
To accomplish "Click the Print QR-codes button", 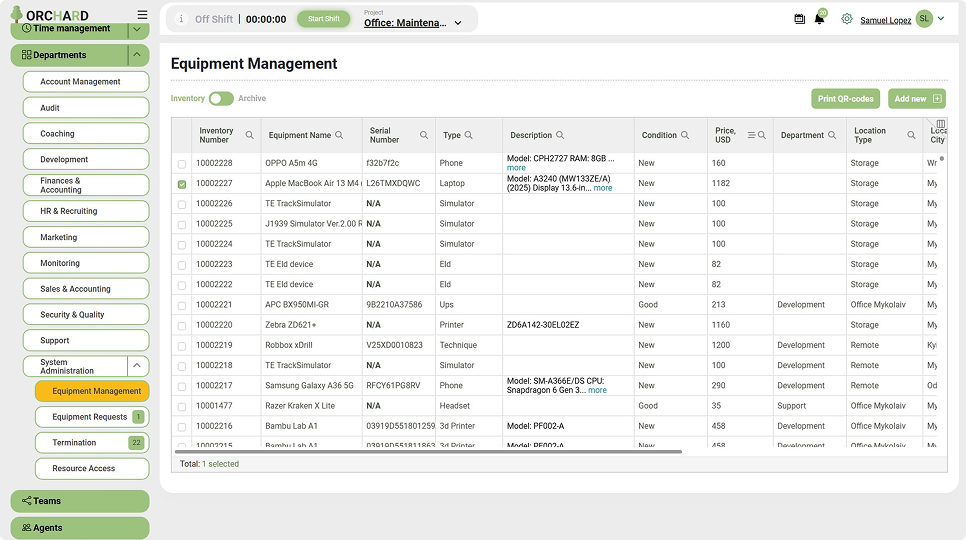I will click(x=845, y=99).
